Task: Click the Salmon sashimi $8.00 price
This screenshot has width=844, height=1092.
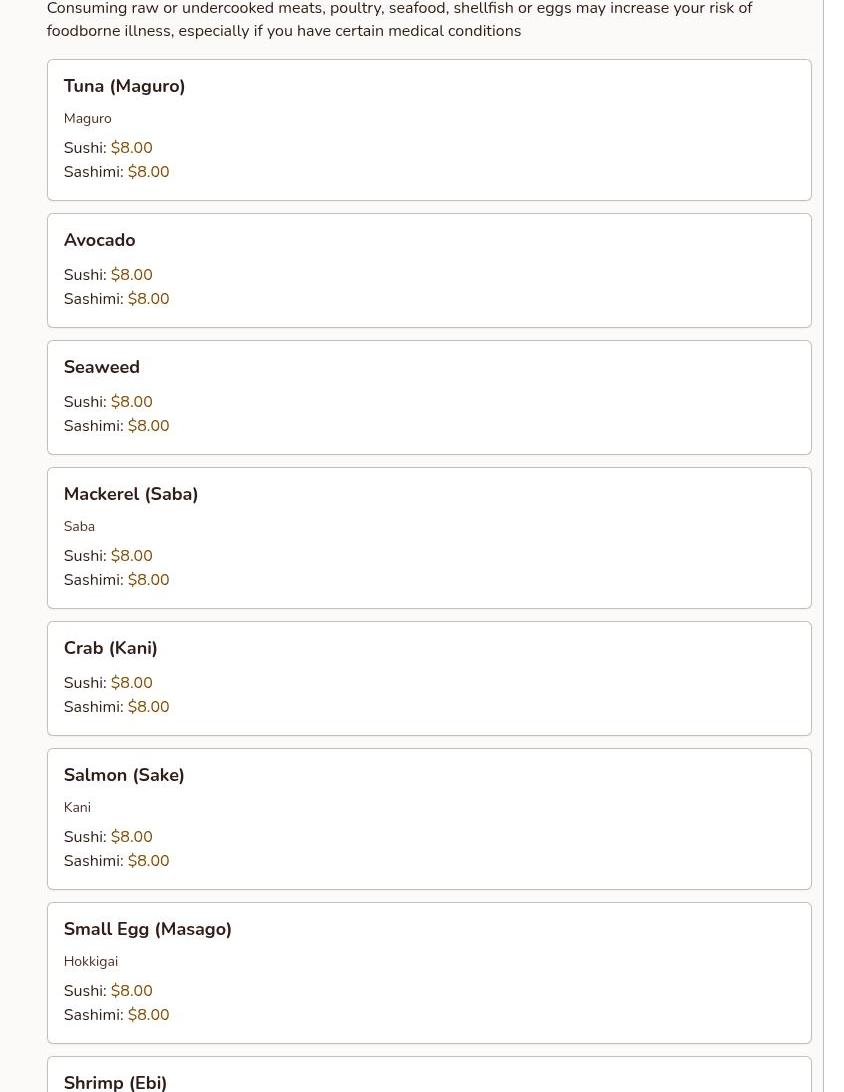Action: pyautogui.click(x=148, y=861)
